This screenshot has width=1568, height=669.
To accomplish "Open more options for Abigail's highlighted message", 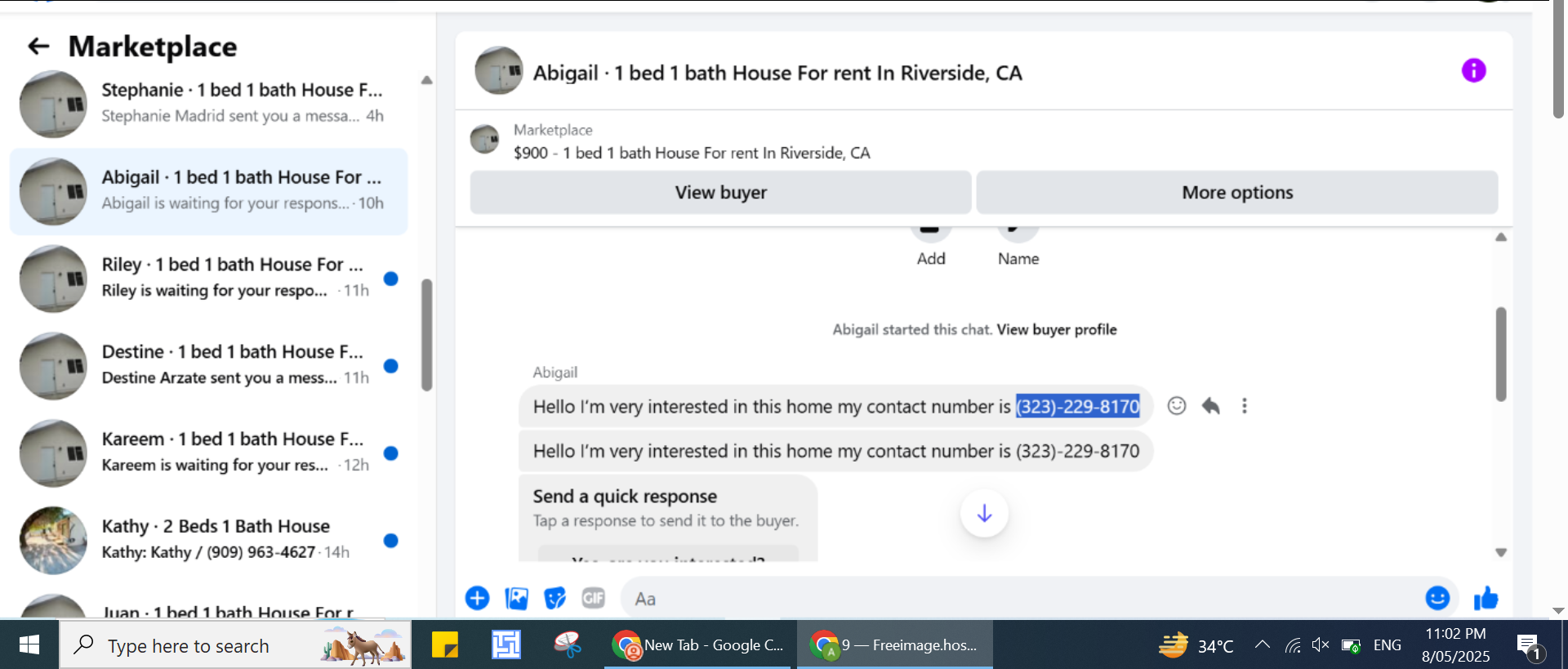I will [1244, 406].
